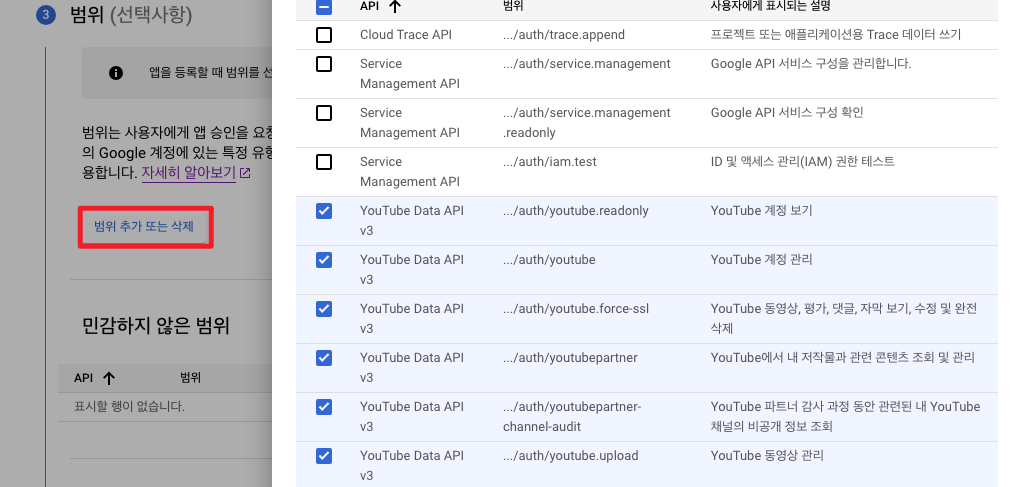Click the 범위 column header in panel
The width and height of the screenshot is (1020, 487).
513,6
